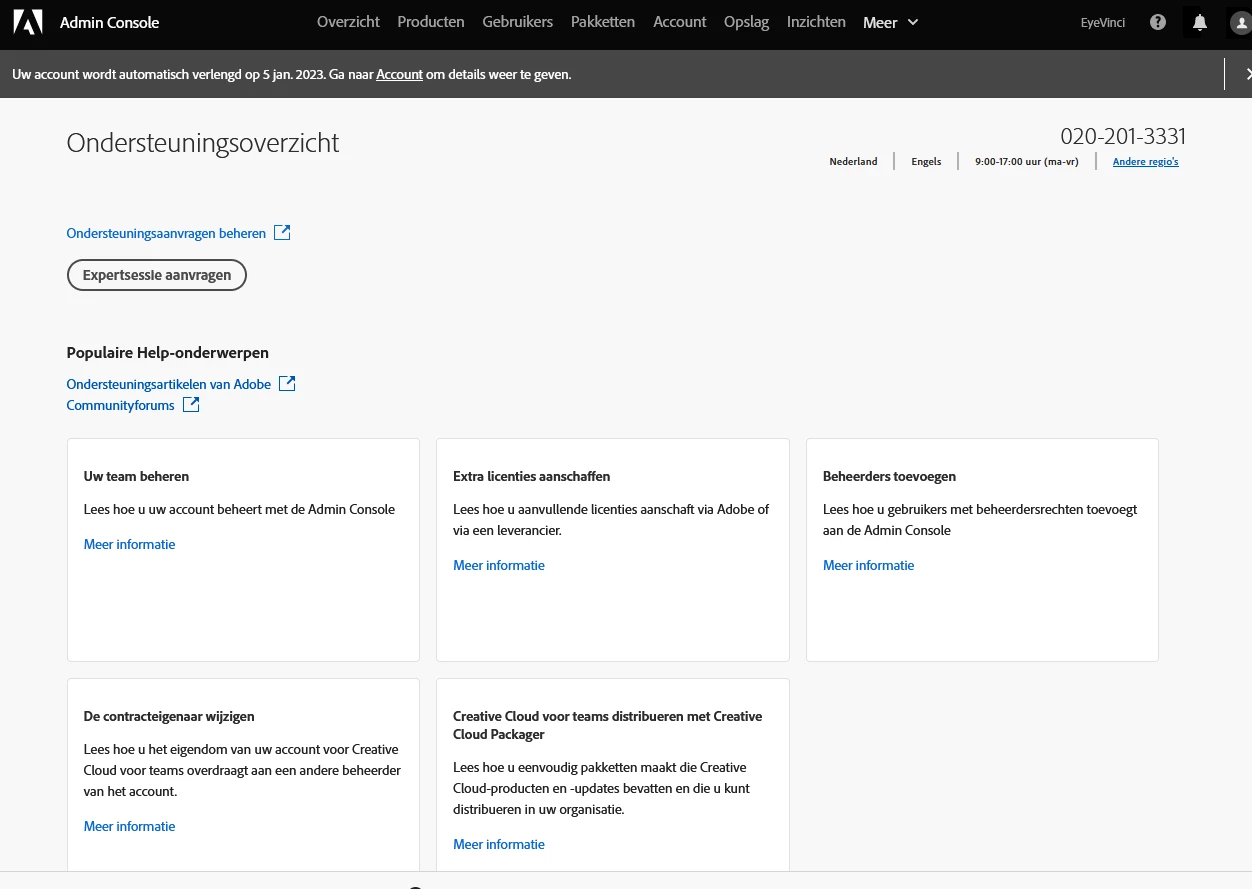Switch to the Gebruikers tab
The height and width of the screenshot is (889, 1252).
[517, 22]
